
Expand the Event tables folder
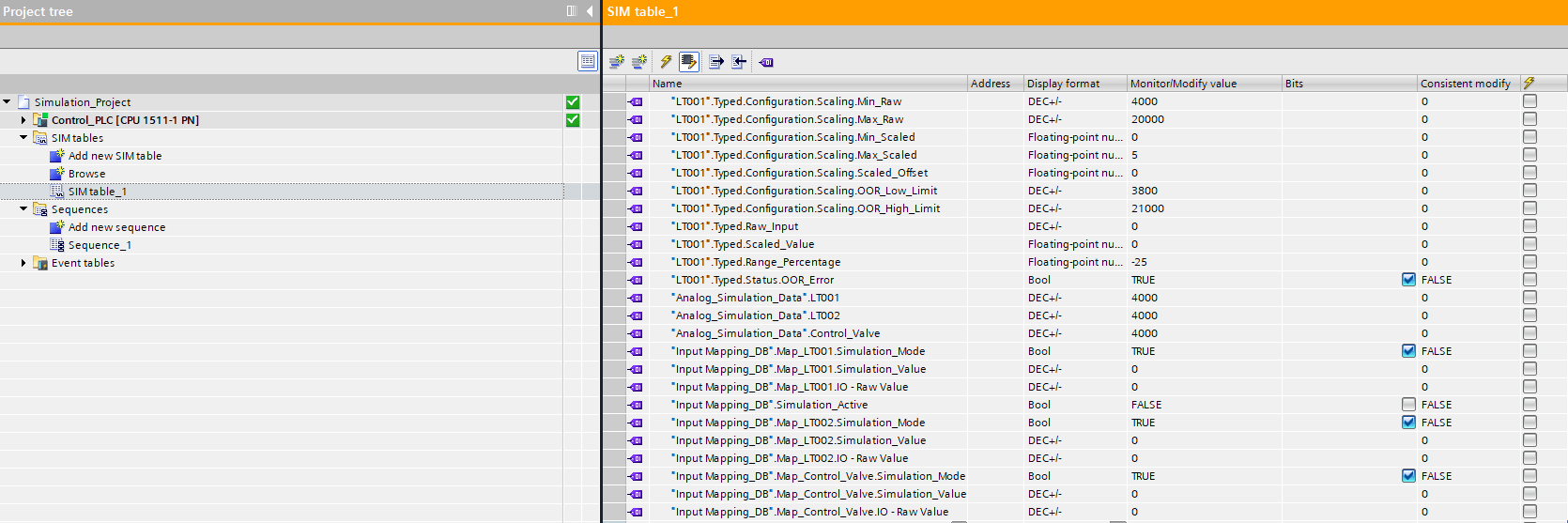click(x=23, y=263)
